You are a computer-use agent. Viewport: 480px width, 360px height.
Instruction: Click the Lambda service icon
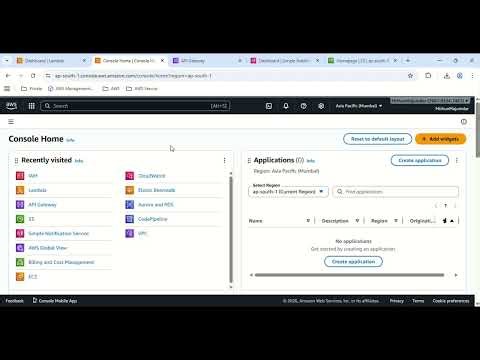20,190
